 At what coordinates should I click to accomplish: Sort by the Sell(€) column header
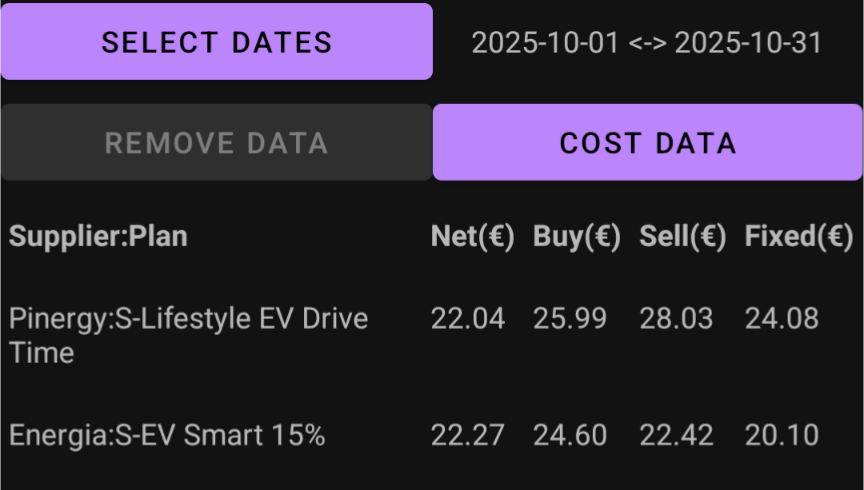coord(683,236)
